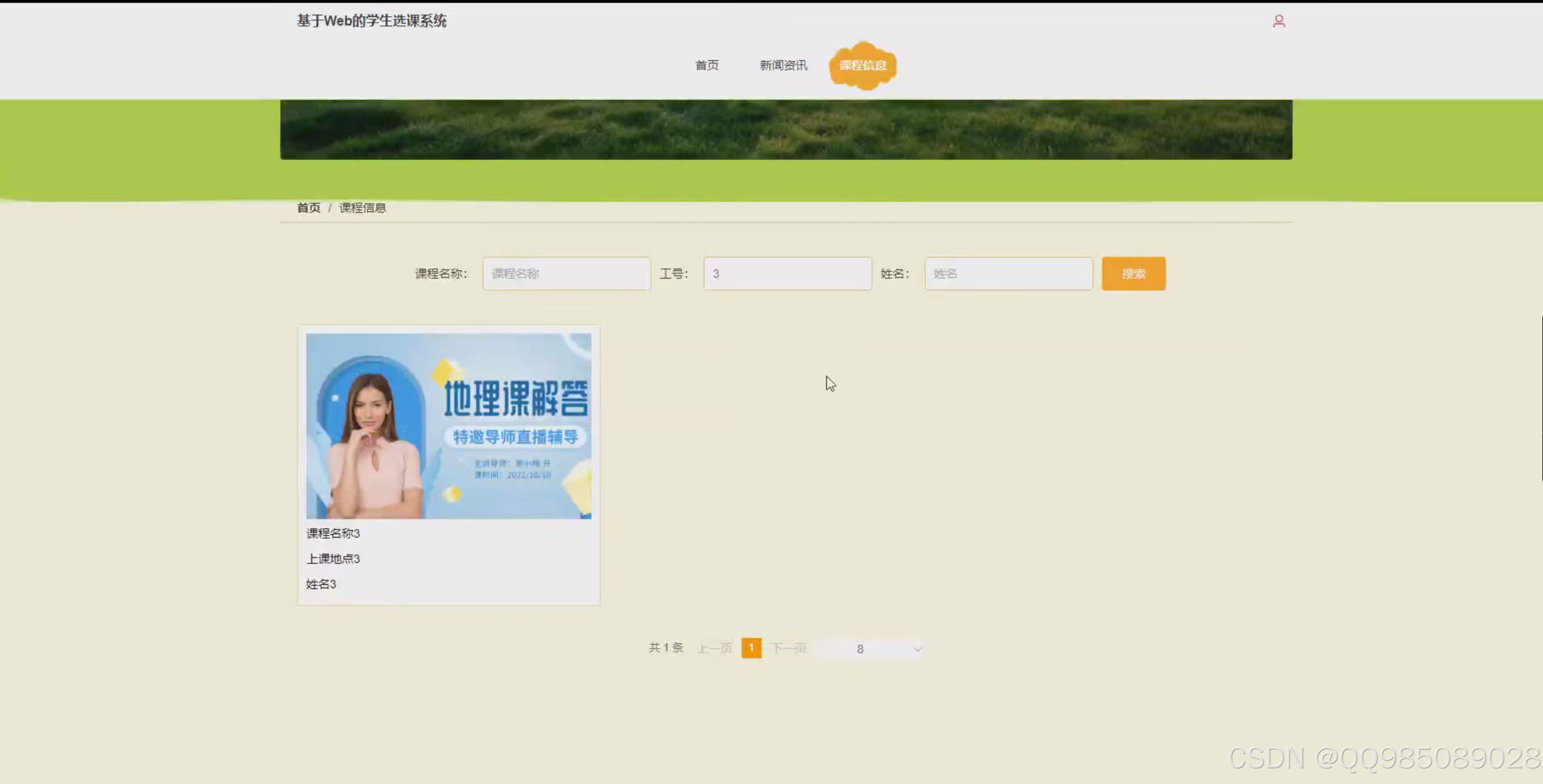Click the 基于Web的学生选课系统 site title
This screenshot has width=1543, height=784.
tap(370, 21)
